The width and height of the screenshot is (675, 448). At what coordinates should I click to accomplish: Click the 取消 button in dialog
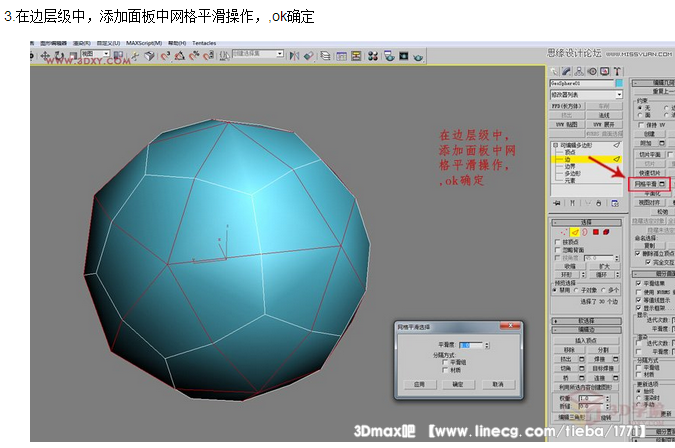coord(498,384)
